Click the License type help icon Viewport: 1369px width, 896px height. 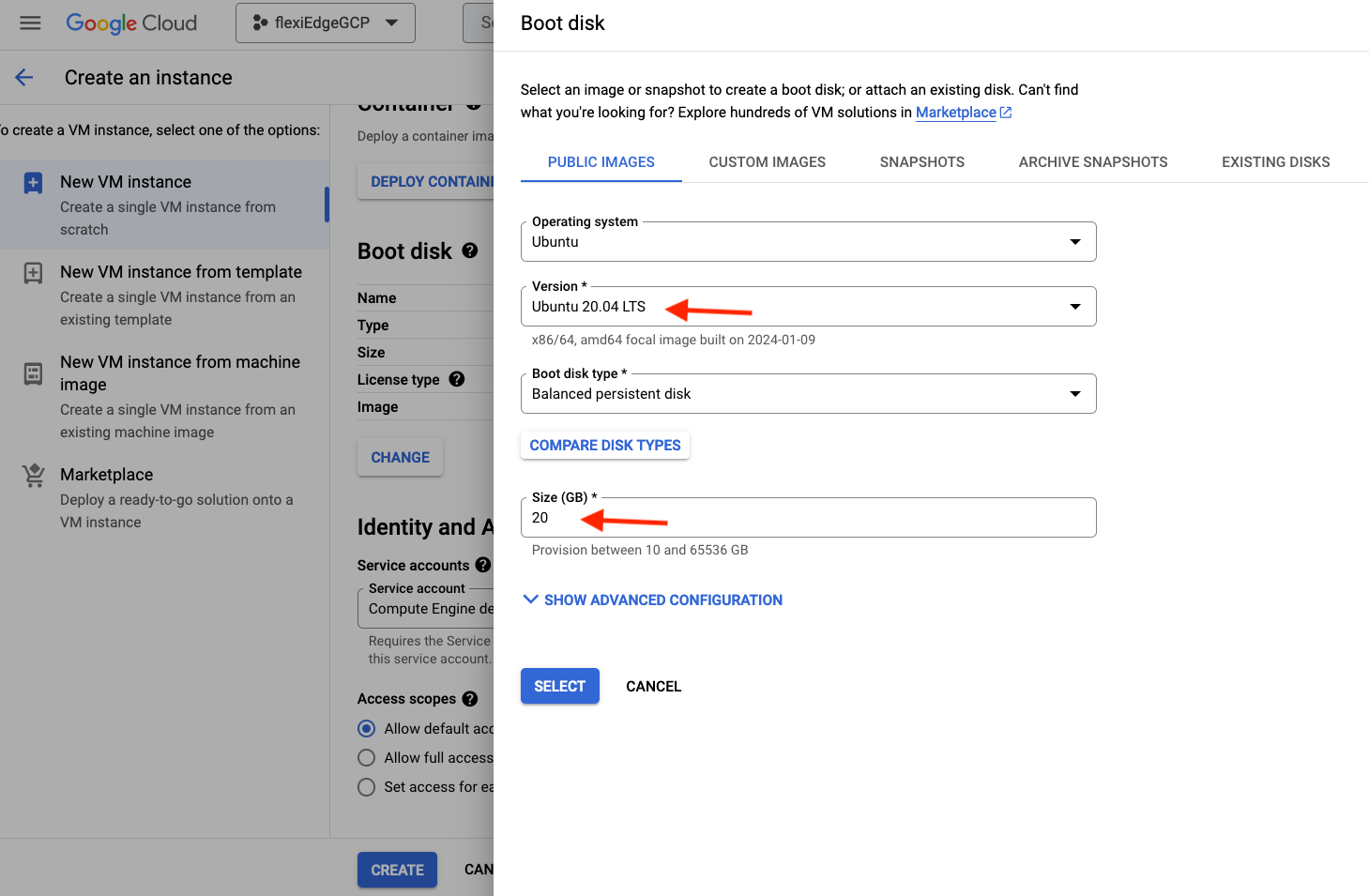(x=457, y=379)
